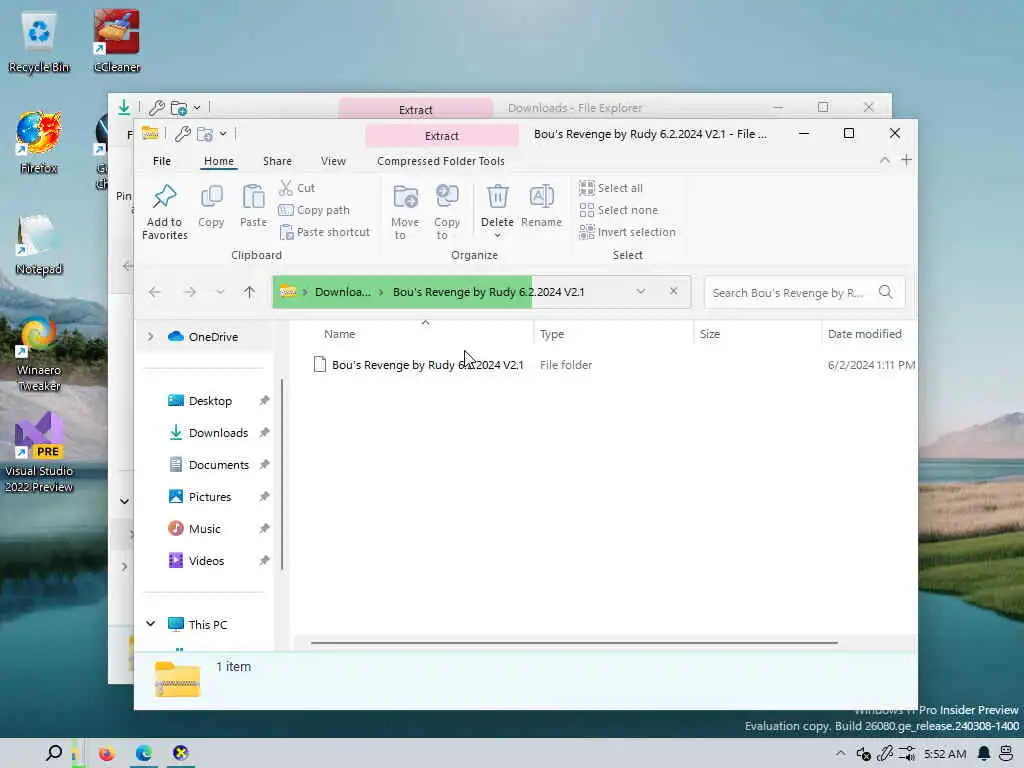1024x768 pixels.
Task: Click the horizontal scrollbar in file list
Action: coord(574,643)
